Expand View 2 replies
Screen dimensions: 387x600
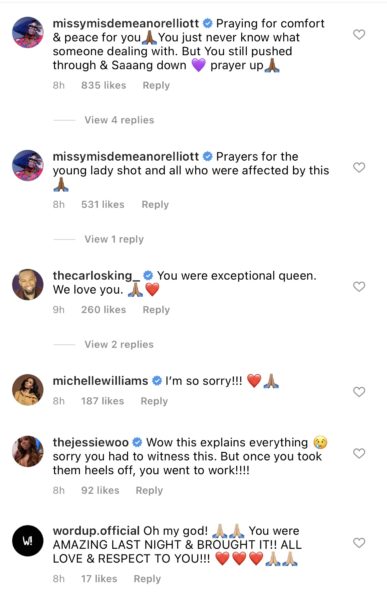[x=119, y=344]
